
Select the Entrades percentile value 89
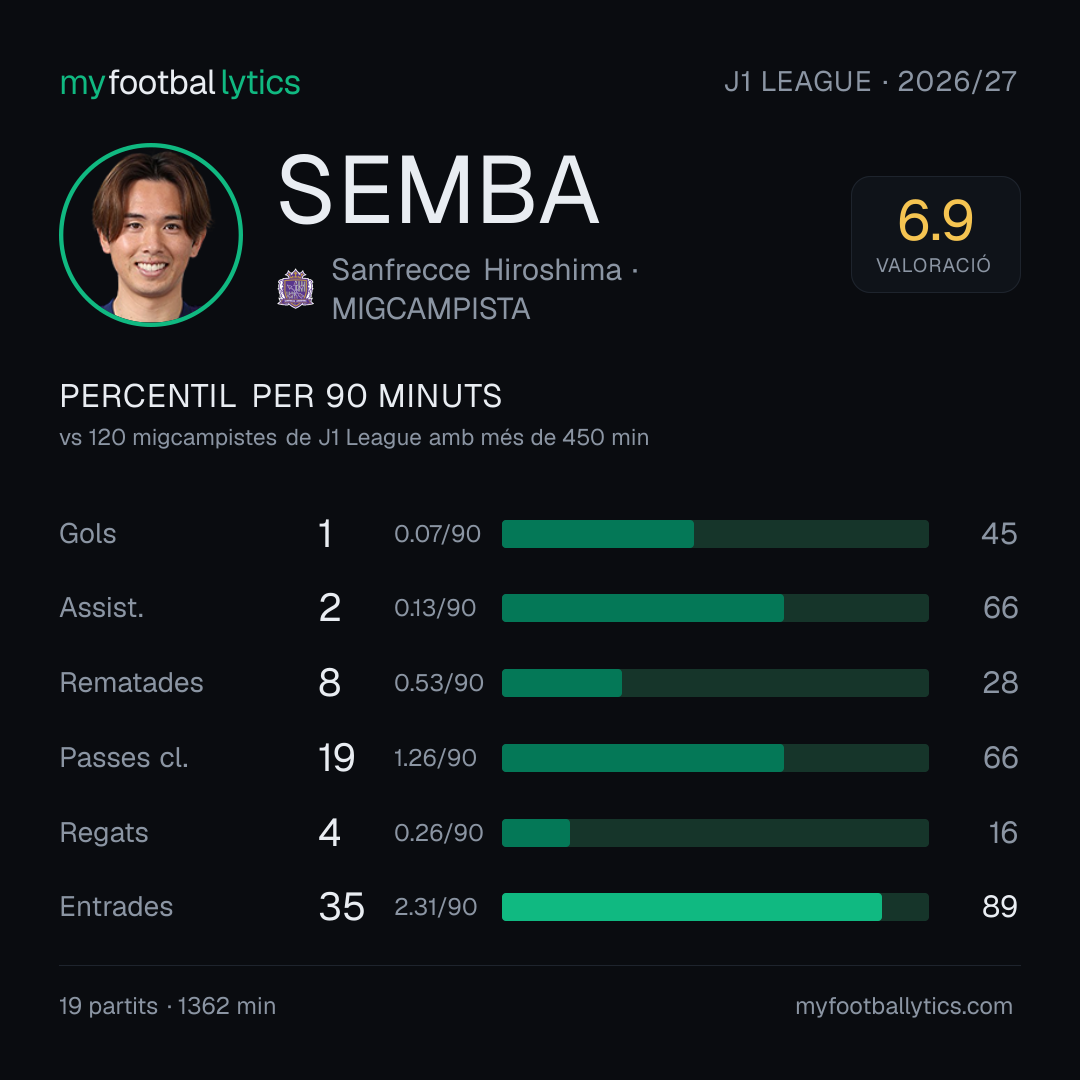click(999, 906)
